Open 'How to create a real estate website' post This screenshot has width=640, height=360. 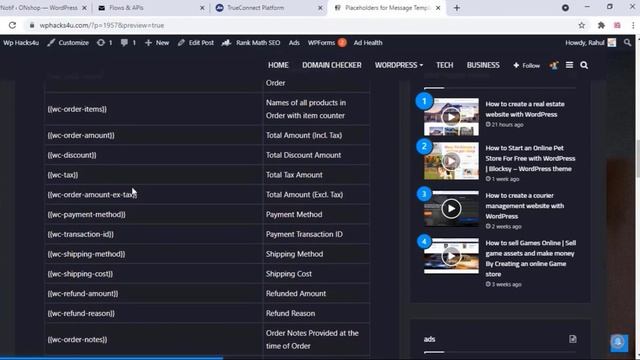coord(525,109)
